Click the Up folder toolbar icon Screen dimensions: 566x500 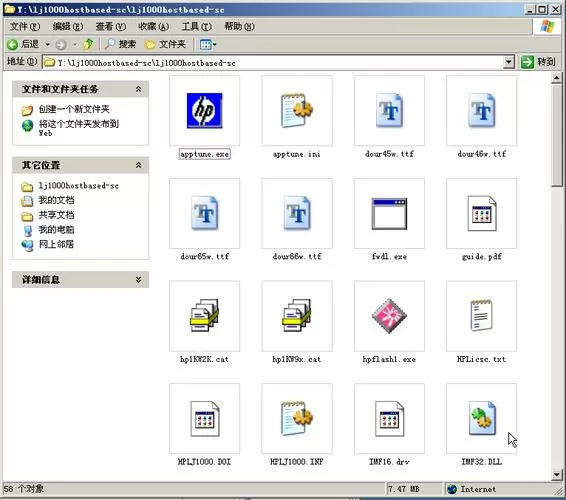click(88, 44)
